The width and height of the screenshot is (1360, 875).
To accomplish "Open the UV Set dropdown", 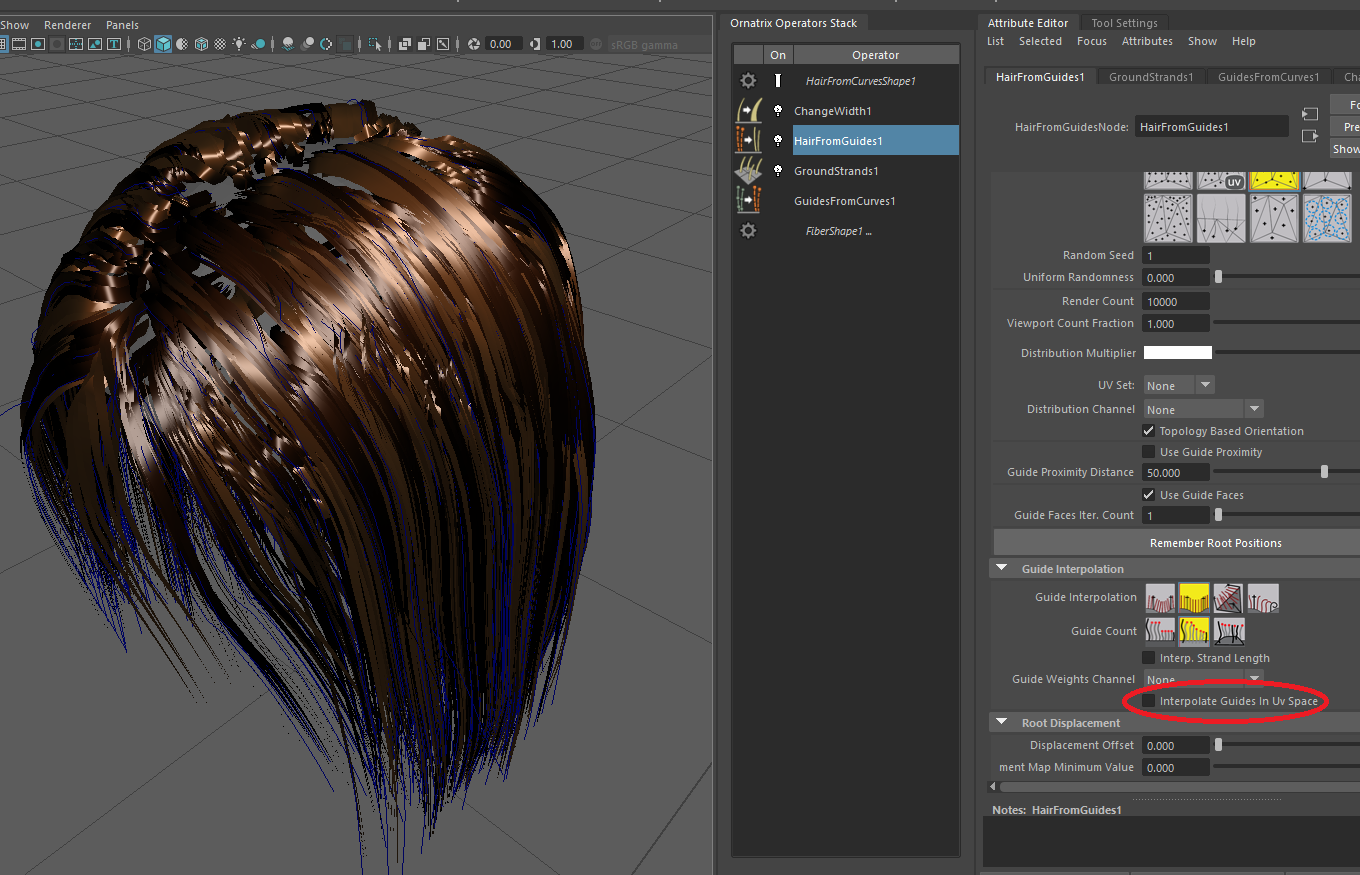I will point(1178,386).
